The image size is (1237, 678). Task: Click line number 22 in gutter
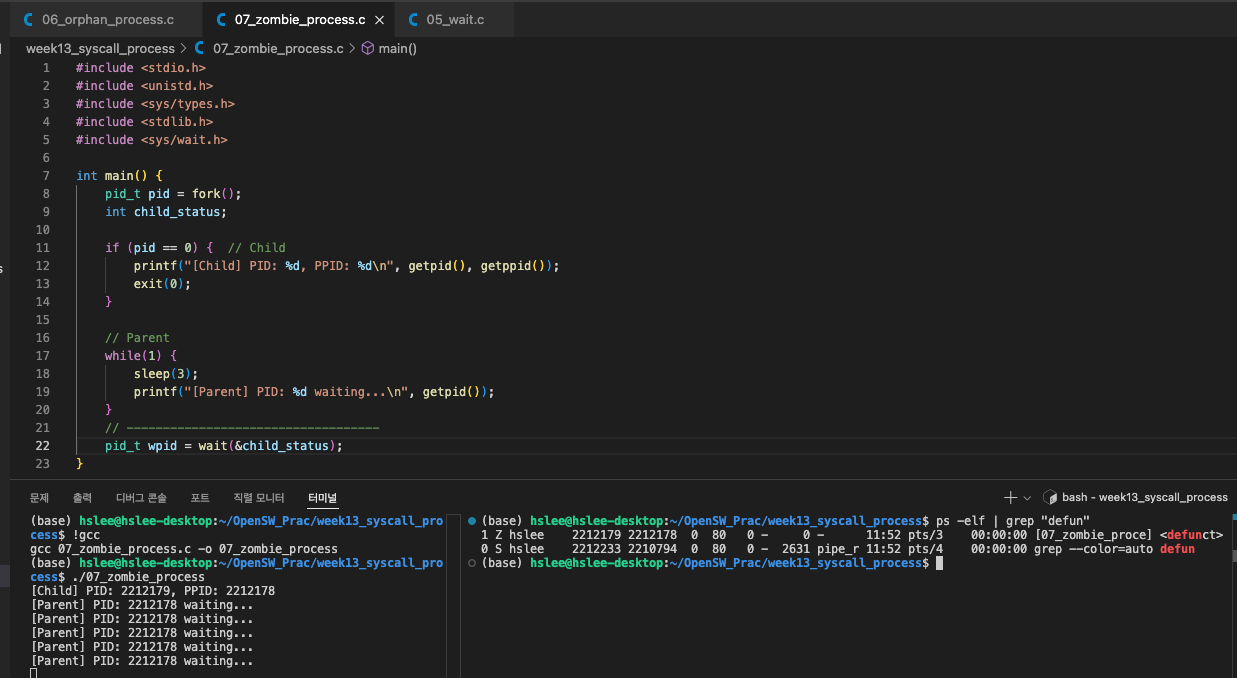coord(42,446)
